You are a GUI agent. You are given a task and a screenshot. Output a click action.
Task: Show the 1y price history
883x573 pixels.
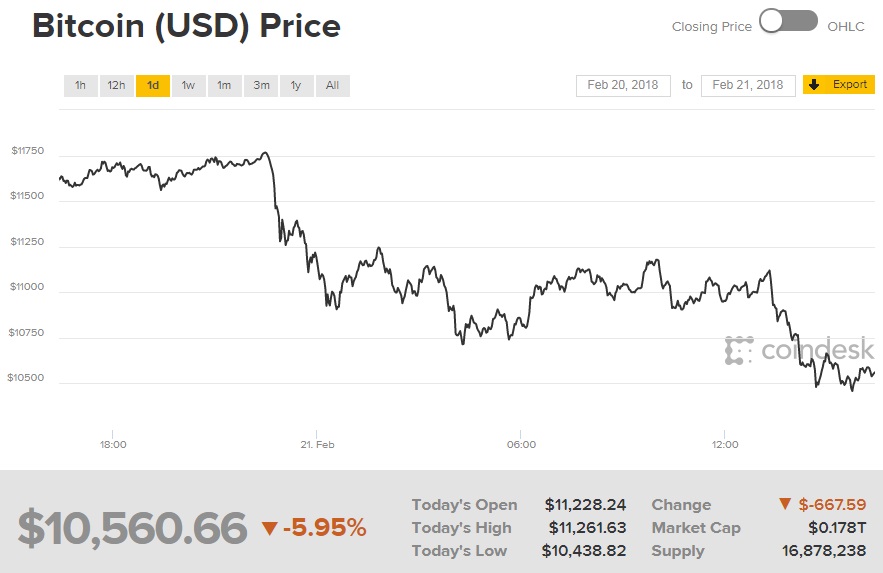tap(296, 86)
